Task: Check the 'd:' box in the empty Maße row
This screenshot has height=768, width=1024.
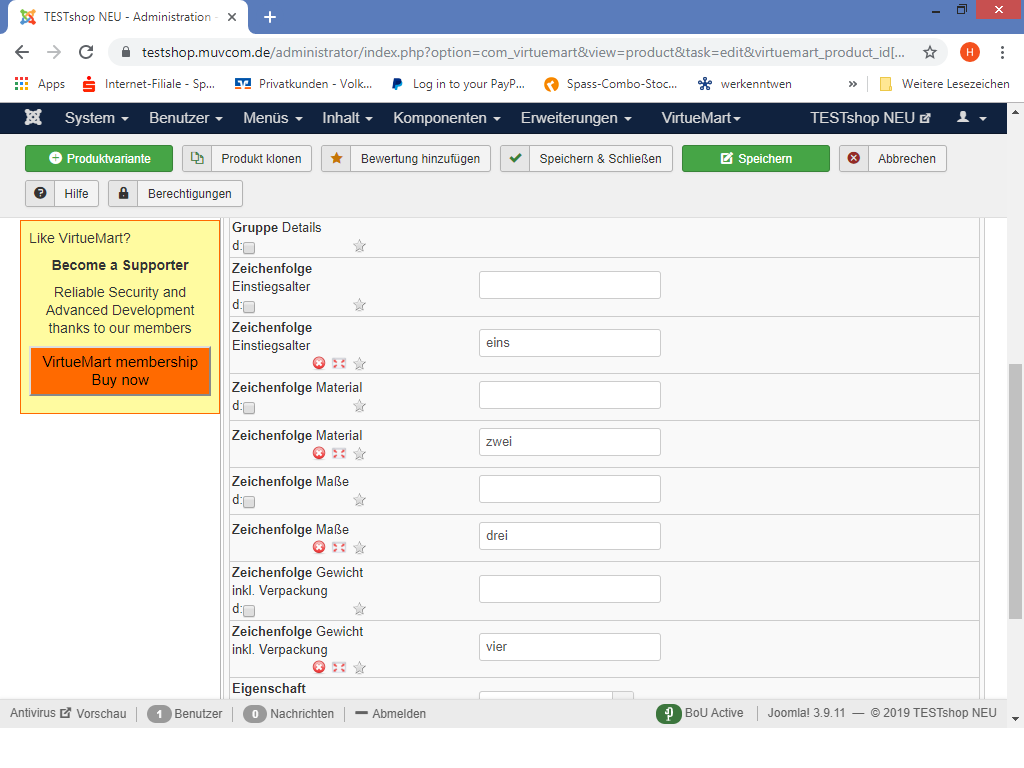Action: coord(249,501)
